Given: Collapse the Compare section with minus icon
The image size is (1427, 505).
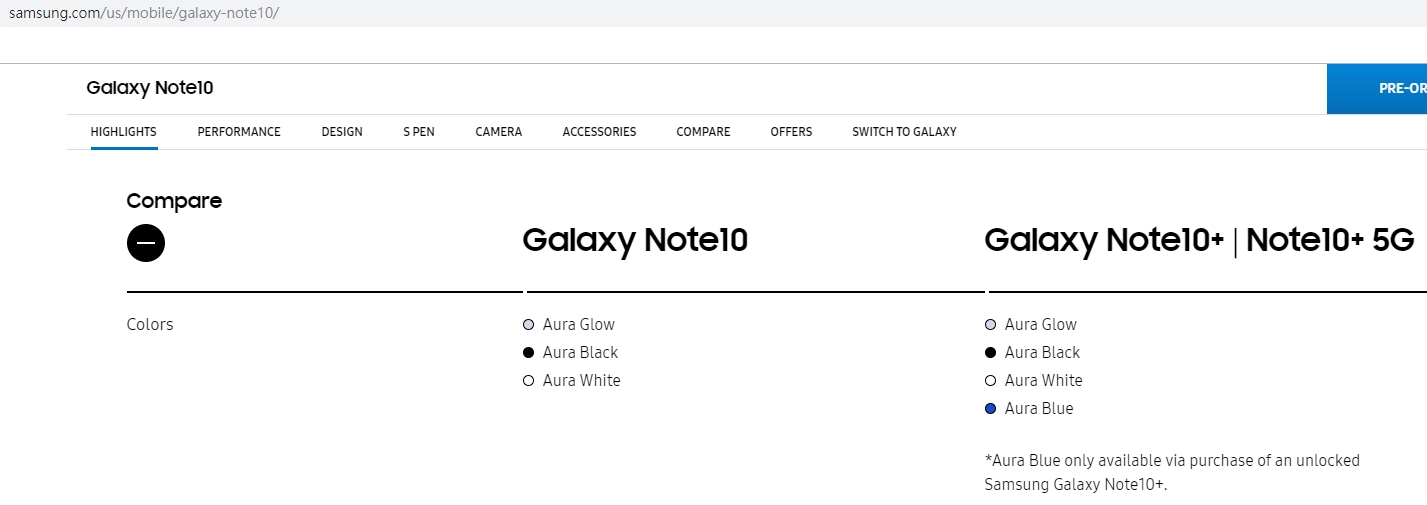Looking at the screenshot, I should click(x=146, y=243).
